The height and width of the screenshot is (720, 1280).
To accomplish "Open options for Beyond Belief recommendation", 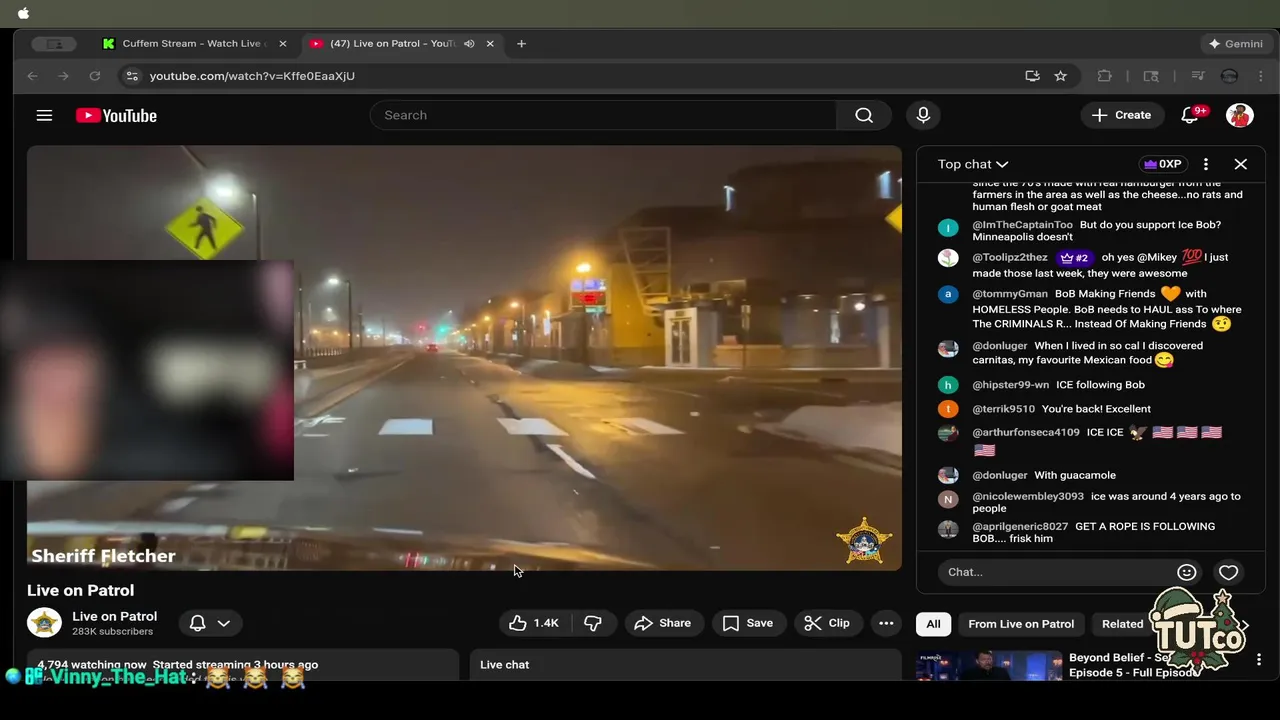I will (1259, 660).
